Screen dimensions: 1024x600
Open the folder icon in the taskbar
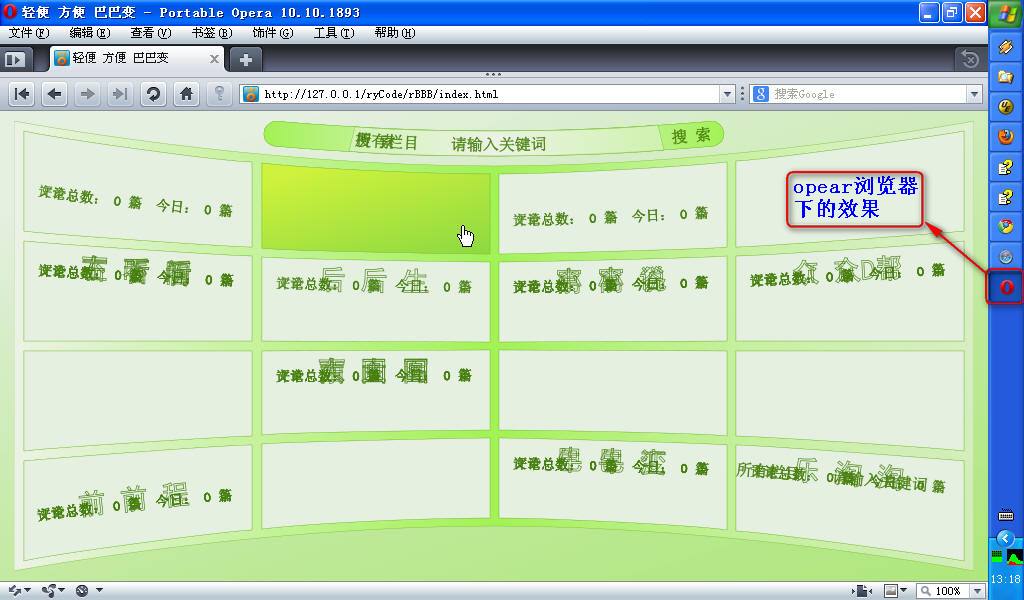[x=1006, y=76]
